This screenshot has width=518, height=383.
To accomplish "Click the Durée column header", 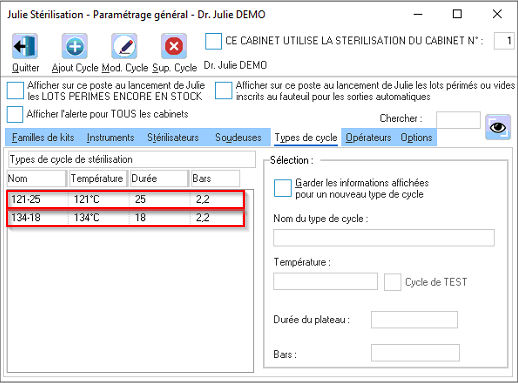I will click(159, 178).
